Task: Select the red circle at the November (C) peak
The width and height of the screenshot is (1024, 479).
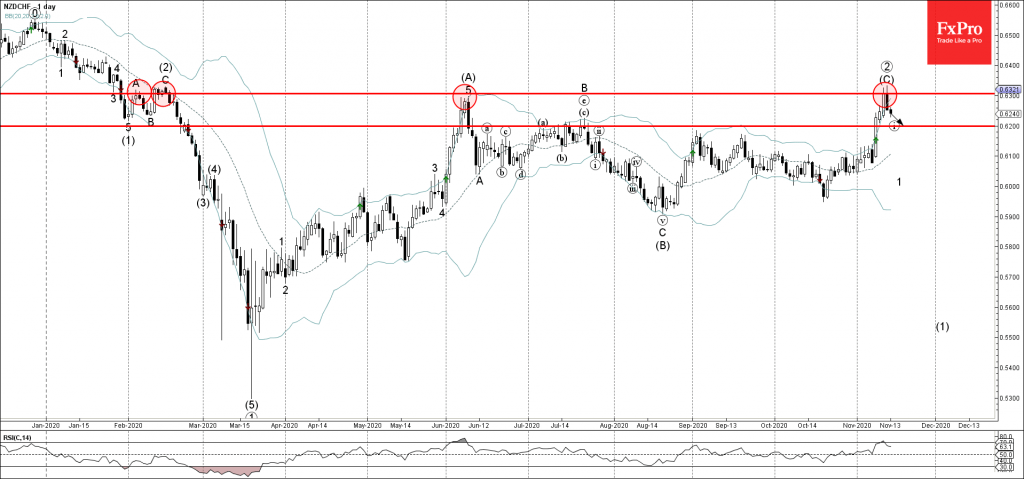Action: click(x=885, y=95)
